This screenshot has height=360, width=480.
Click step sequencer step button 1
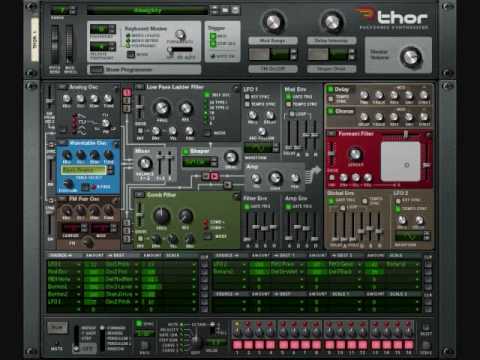click(x=237, y=345)
